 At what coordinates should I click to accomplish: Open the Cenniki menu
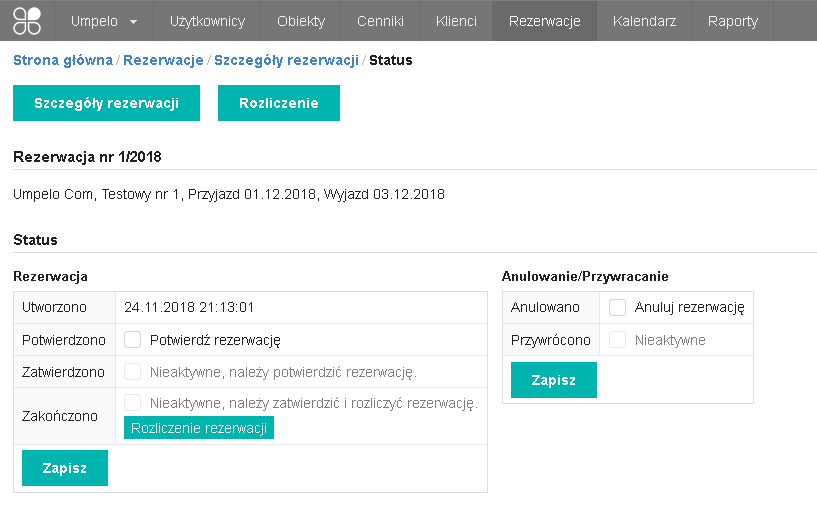[380, 21]
